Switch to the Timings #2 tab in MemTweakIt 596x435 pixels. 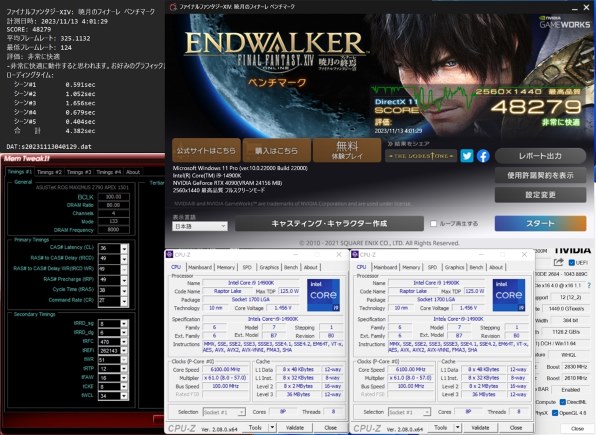[49, 172]
